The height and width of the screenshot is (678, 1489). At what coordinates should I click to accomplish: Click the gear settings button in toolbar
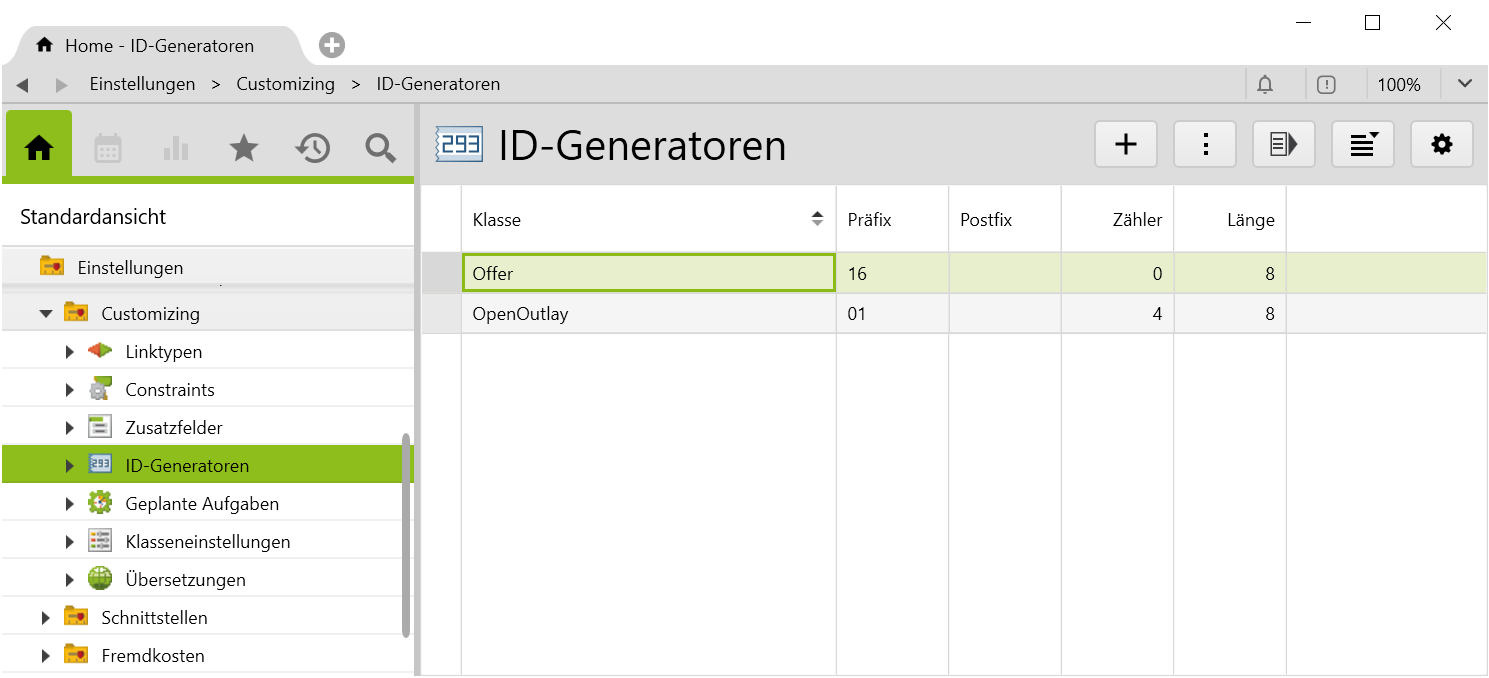point(1441,145)
